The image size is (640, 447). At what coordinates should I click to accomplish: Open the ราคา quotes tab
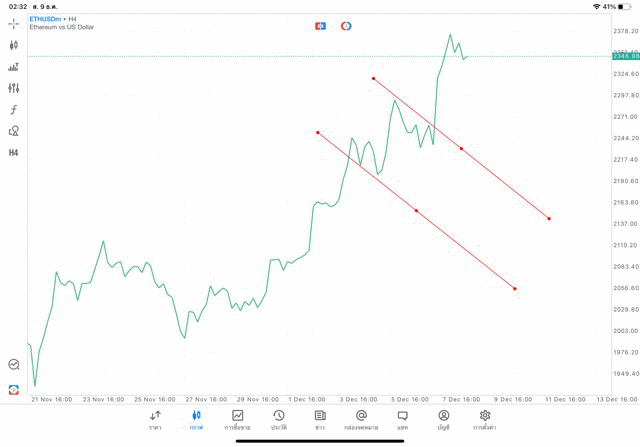(x=155, y=420)
